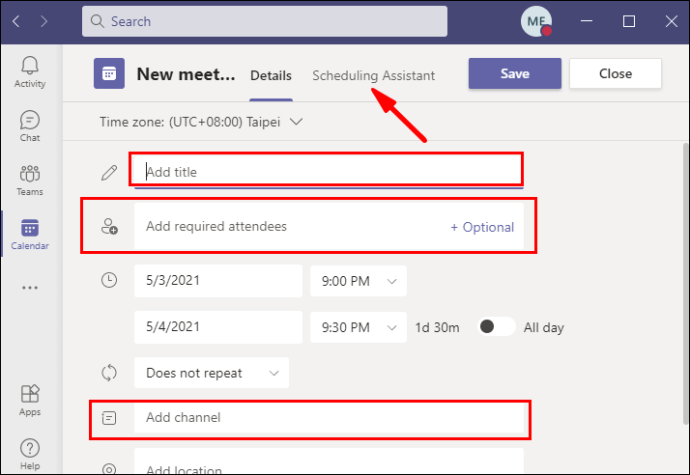
Task: Open the Does not repeat dropdown
Action: coord(211,373)
